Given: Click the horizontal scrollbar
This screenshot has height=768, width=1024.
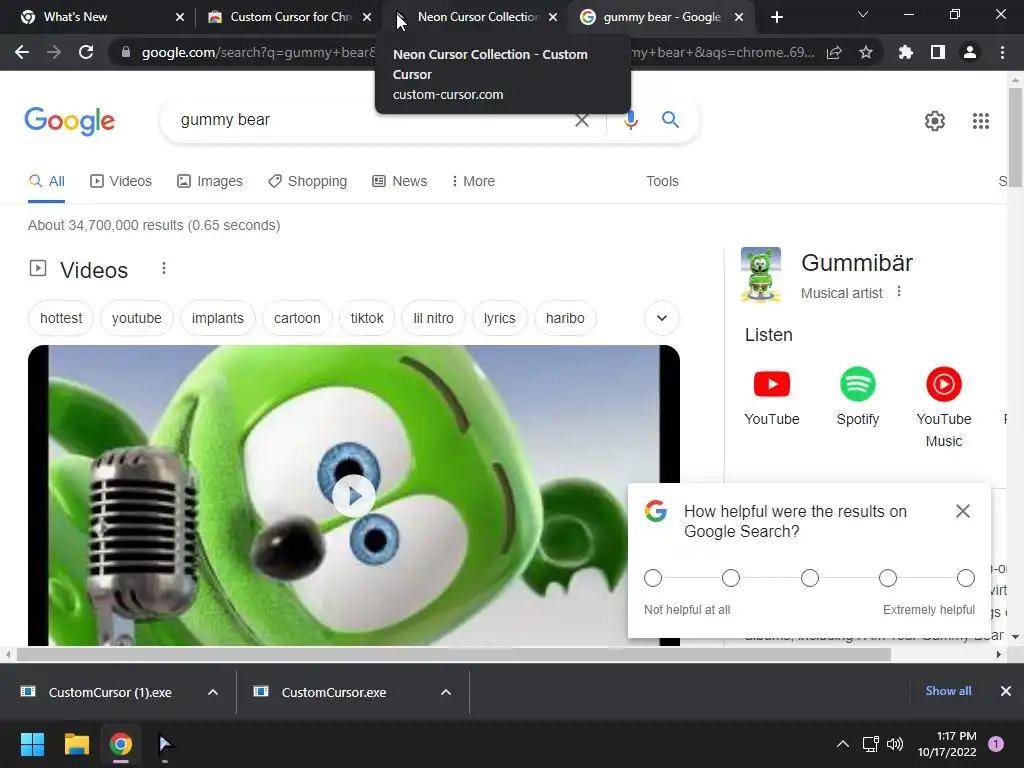Looking at the screenshot, I should pyautogui.click(x=454, y=654).
